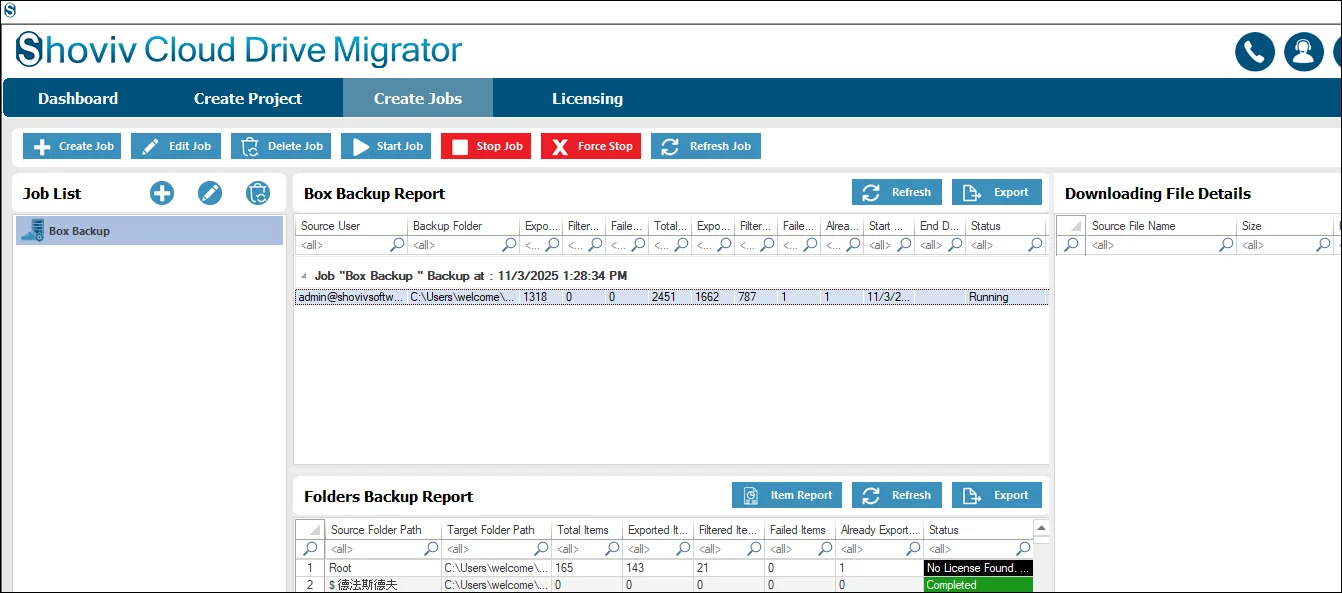This screenshot has width=1342, height=593.
Task: Click the 165 total items cell
Action: tap(587, 568)
